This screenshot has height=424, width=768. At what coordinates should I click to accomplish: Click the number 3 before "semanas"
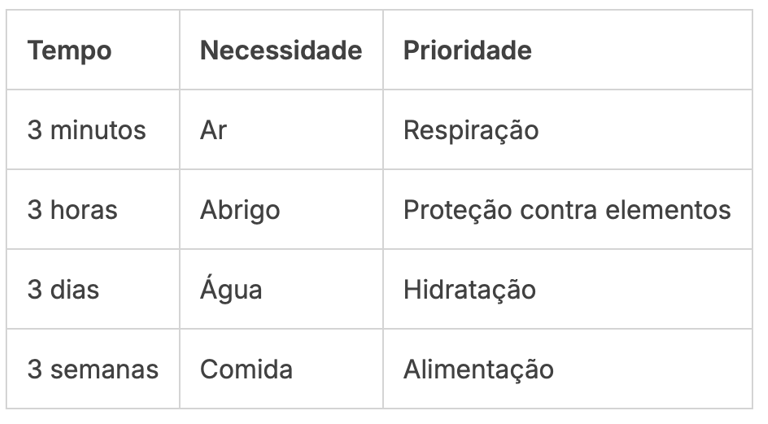coord(33,370)
